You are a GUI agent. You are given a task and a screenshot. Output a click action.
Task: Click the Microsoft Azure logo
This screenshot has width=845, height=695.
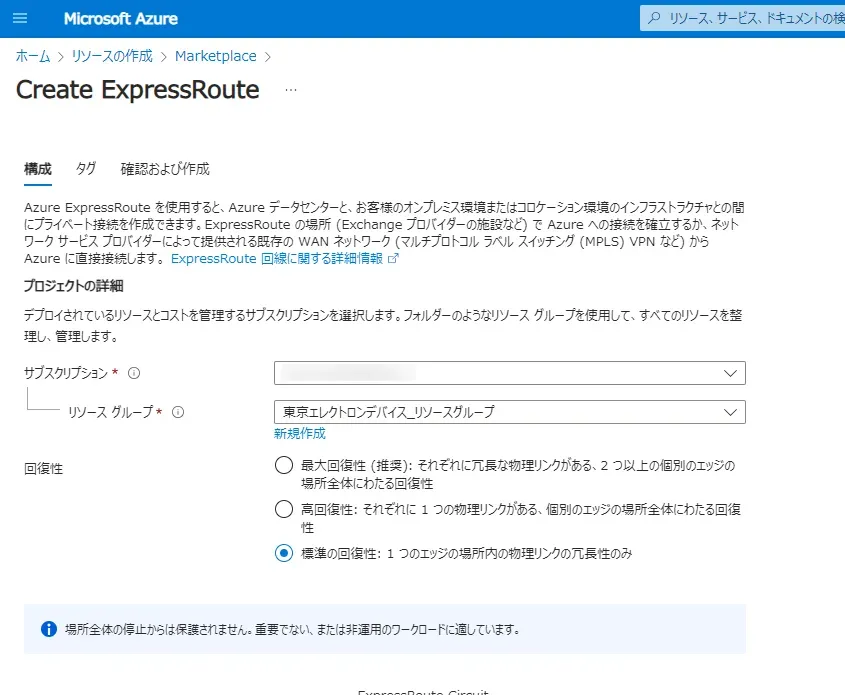pos(120,18)
